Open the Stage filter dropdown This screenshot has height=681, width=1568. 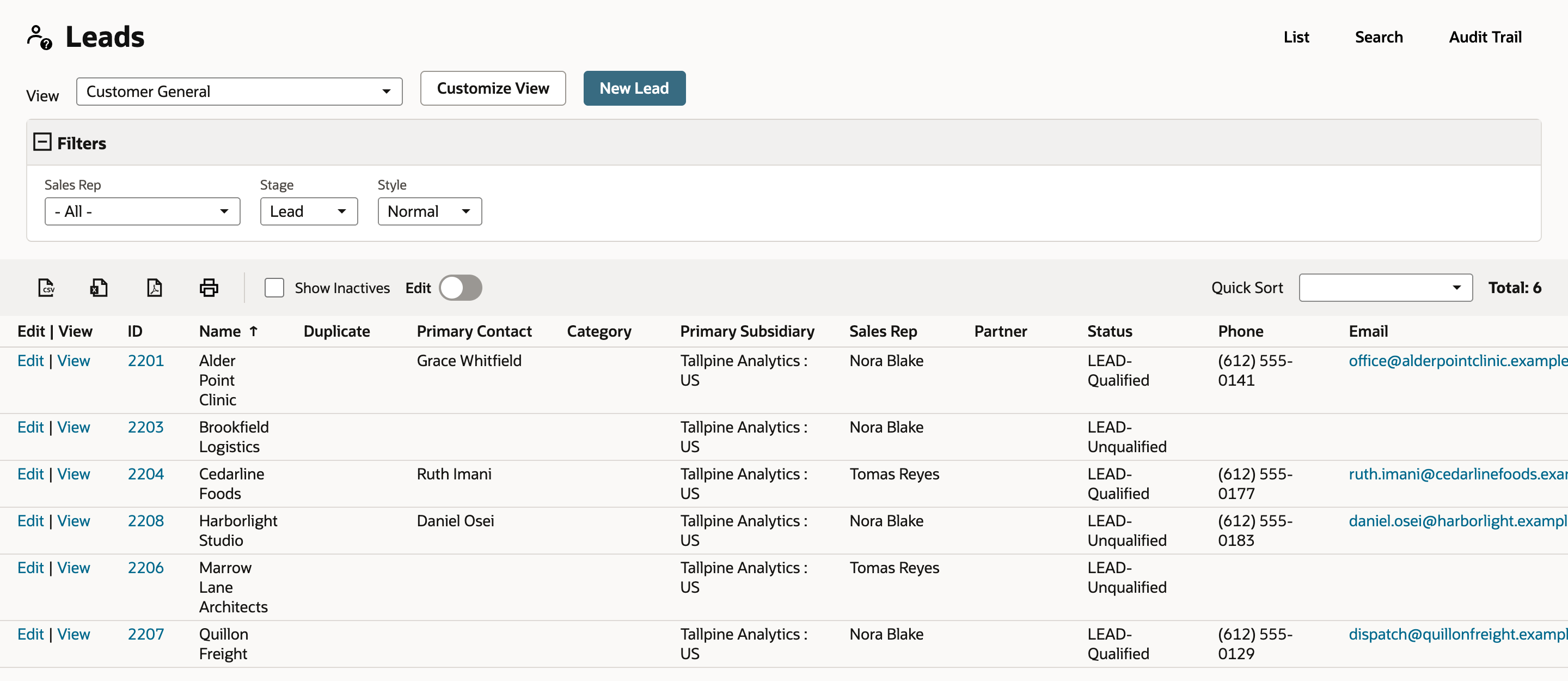309,211
